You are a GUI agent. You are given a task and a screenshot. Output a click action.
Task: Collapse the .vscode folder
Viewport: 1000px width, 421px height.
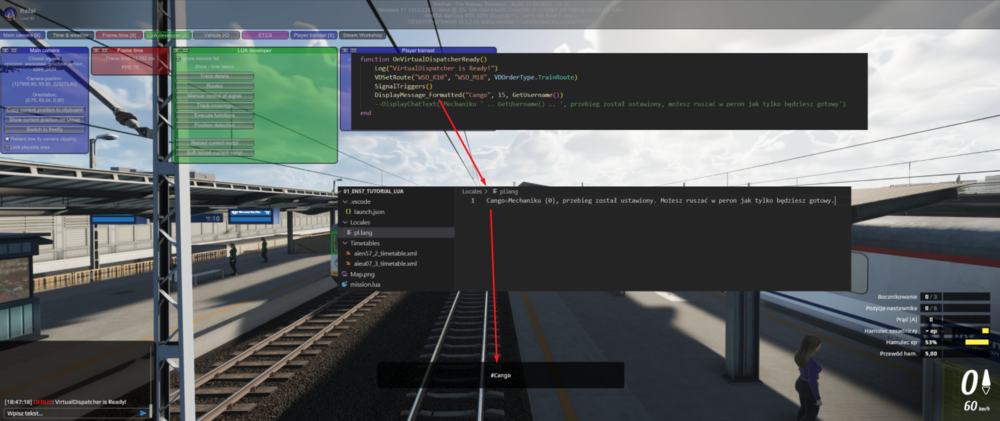click(x=346, y=201)
